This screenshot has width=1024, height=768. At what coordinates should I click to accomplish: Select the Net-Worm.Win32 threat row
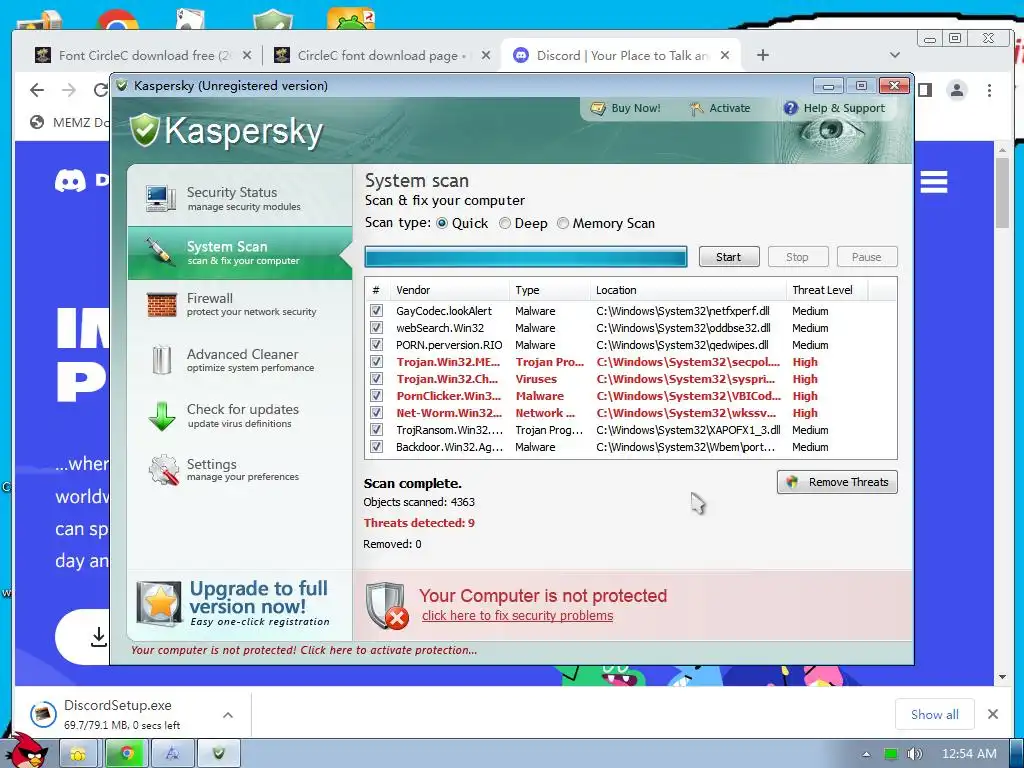click(x=630, y=413)
